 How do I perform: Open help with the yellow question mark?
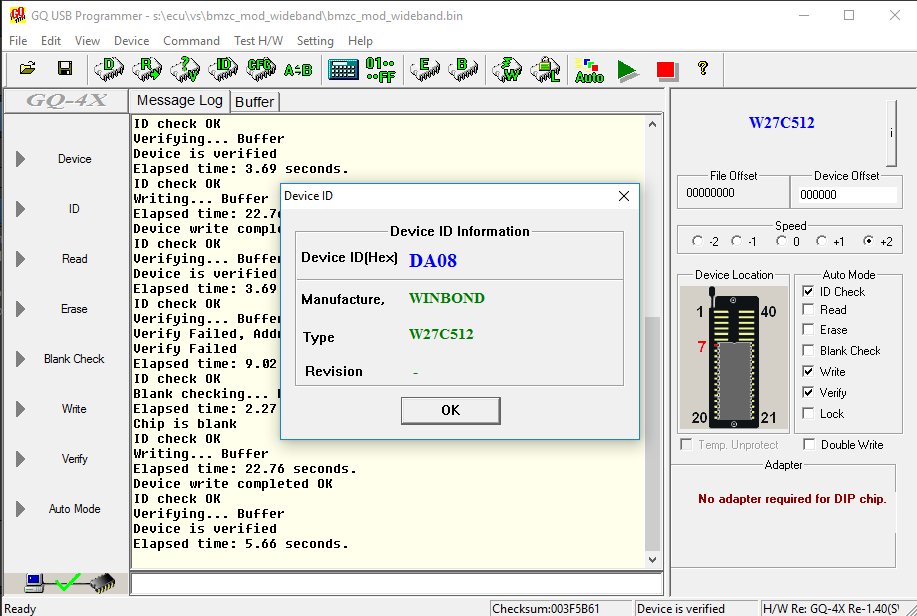[x=703, y=68]
